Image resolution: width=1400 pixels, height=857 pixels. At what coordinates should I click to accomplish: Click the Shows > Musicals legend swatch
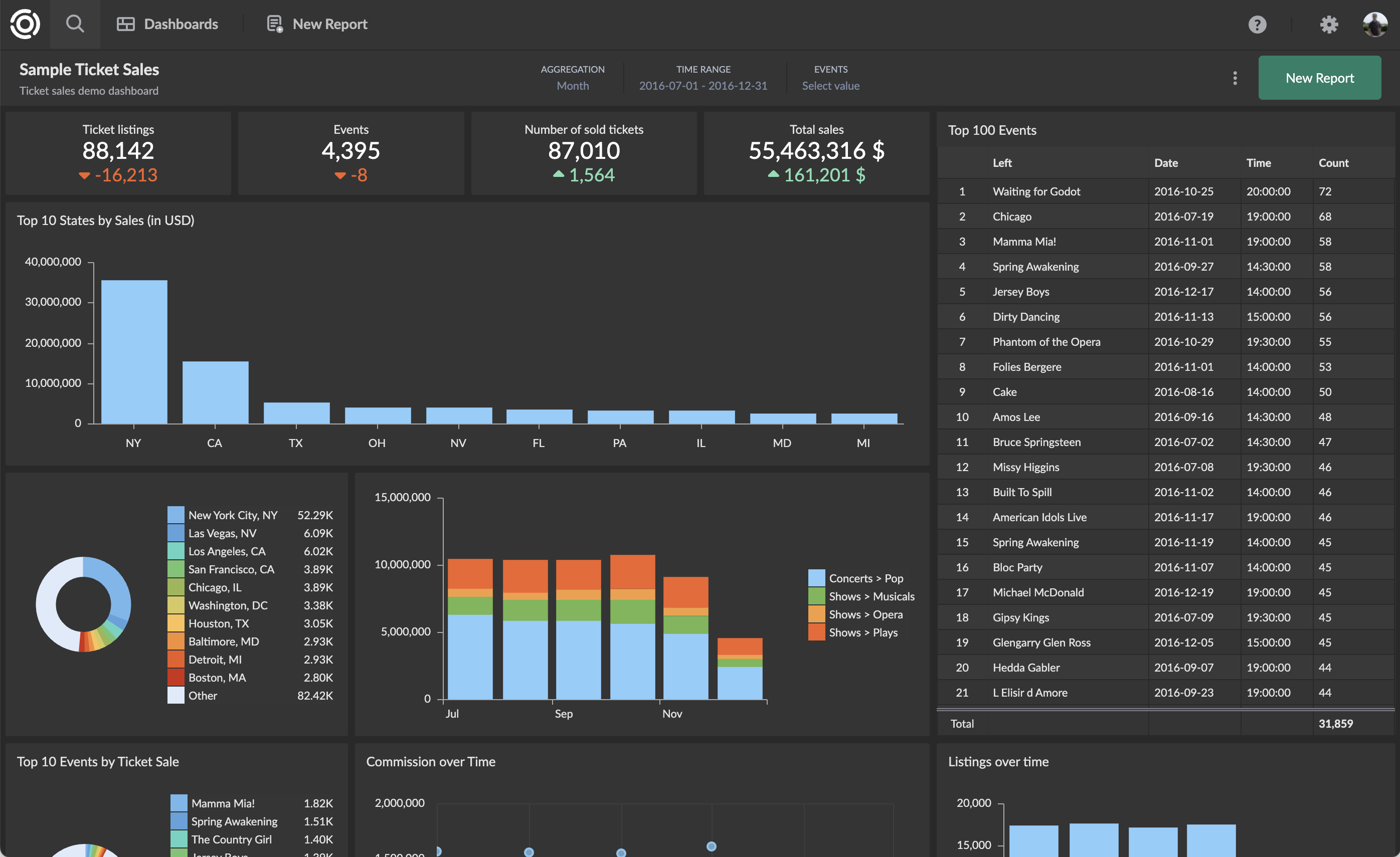[816, 596]
